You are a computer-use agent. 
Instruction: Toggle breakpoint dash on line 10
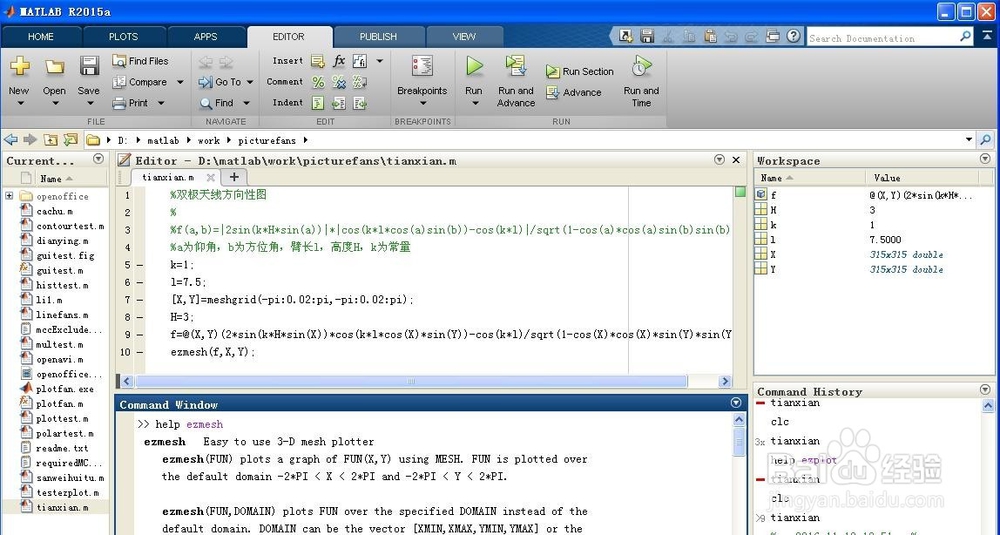click(140, 351)
